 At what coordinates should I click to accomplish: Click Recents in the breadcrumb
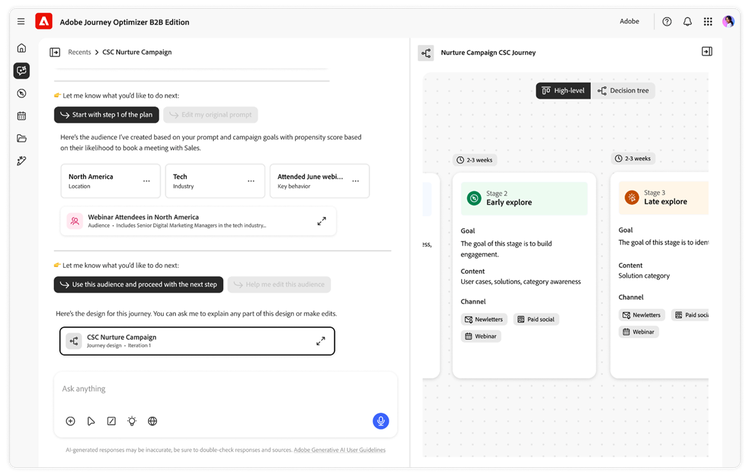point(79,52)
